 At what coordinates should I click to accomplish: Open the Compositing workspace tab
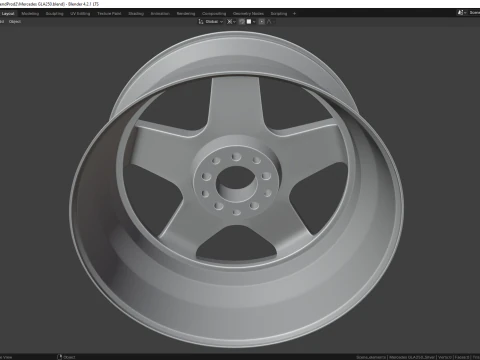(x=214, y=14)
